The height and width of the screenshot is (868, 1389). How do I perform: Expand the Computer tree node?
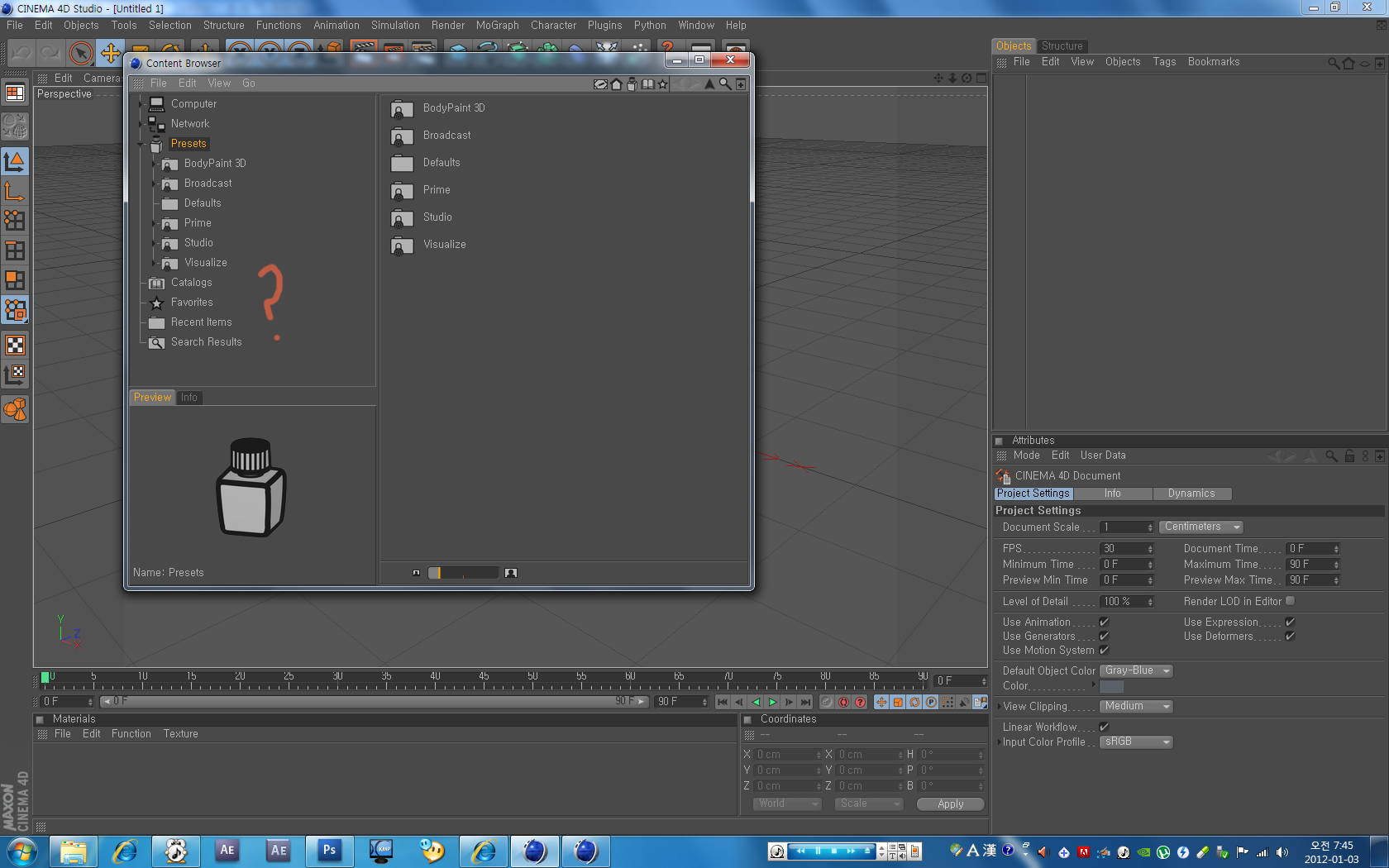click(x=141, y=104)
